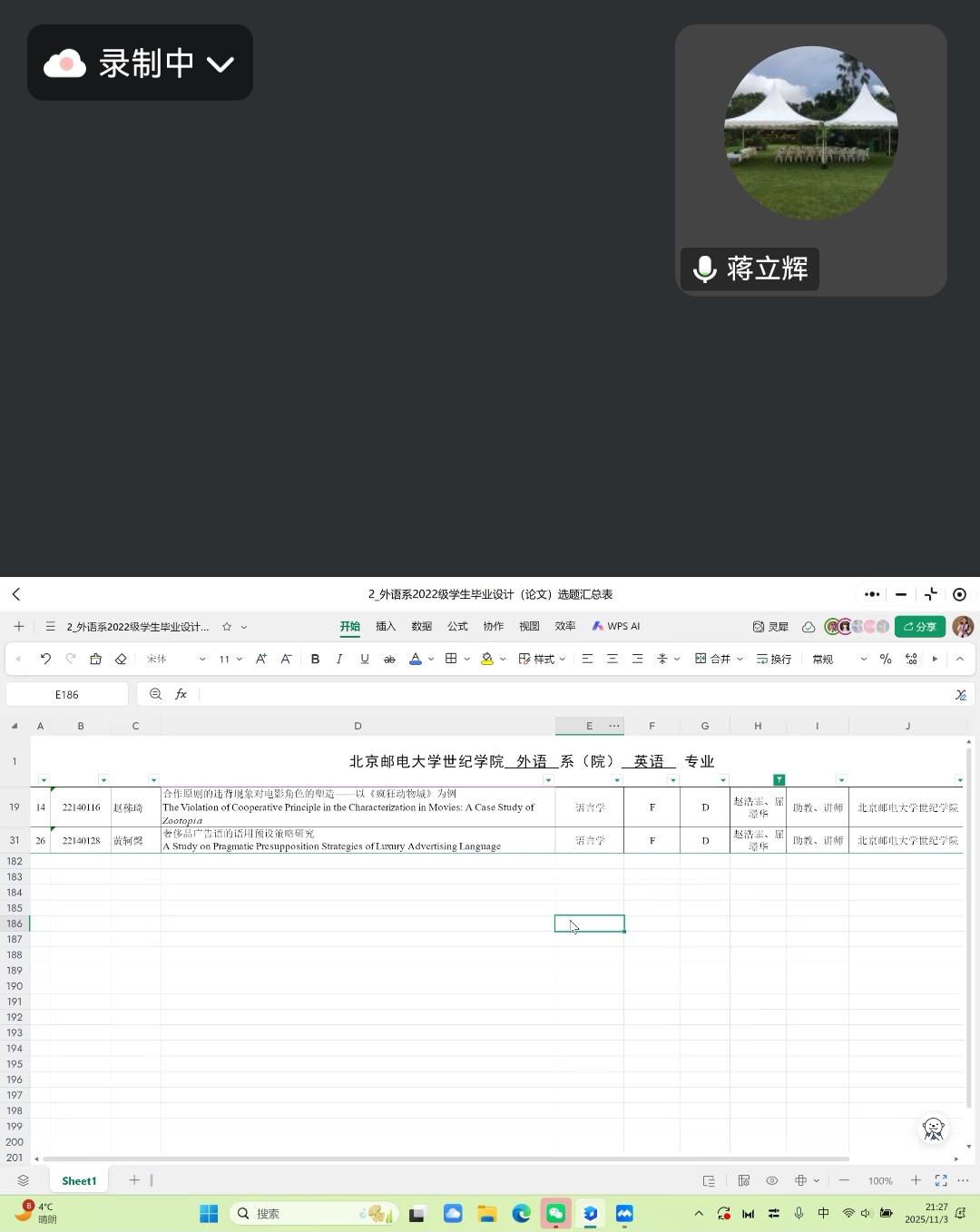Viewport: 980px width, 1232px height.
Task: Insert a function using the fx icon
Action: 180,693
